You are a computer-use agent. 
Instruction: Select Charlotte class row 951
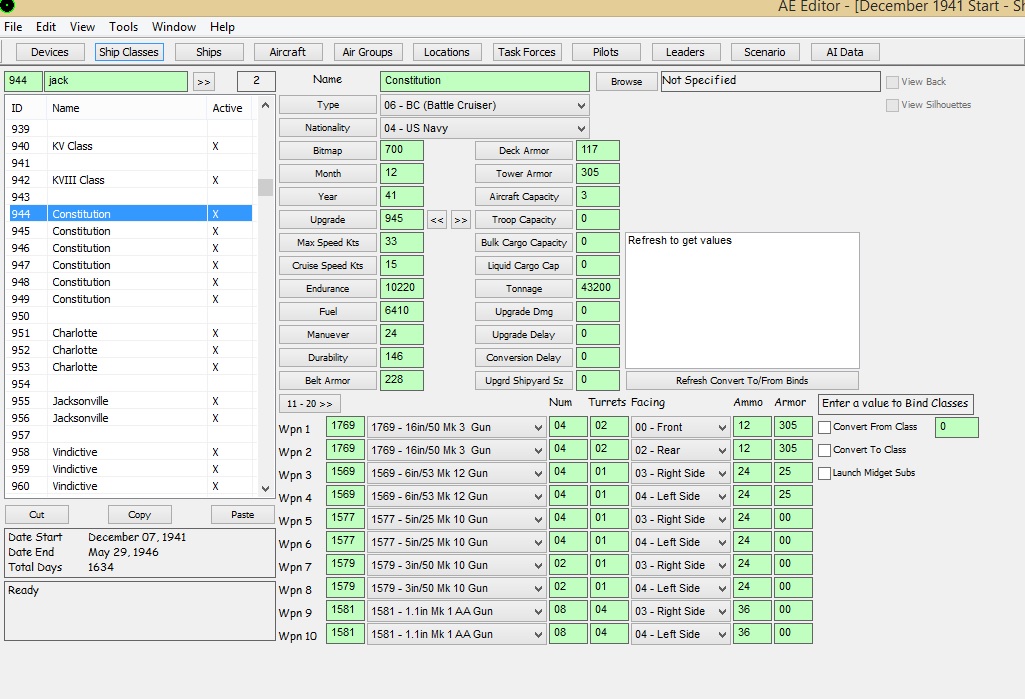point(130,333)
